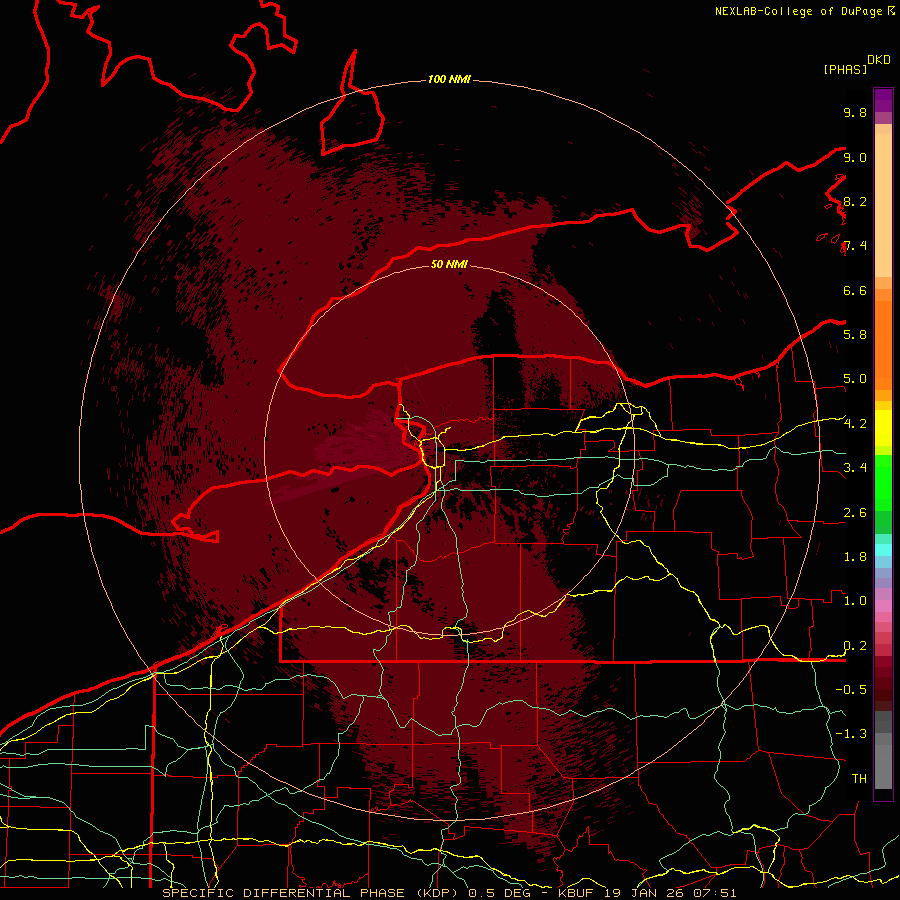Click the [PHAS] units label
Image resolution: width=900 pixels, height=900 pixels.
[x=845, y=69]
